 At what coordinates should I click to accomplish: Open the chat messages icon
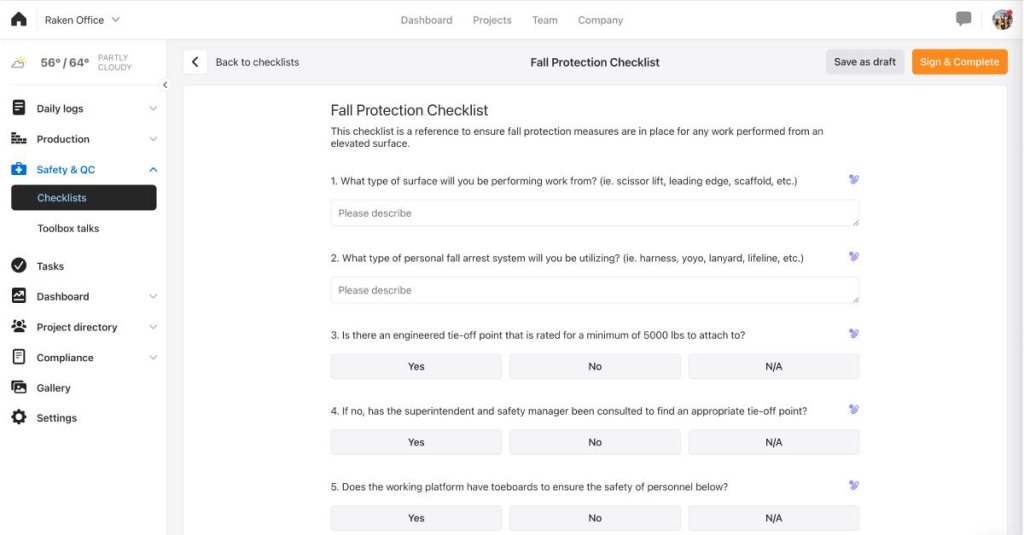point(964,19)
